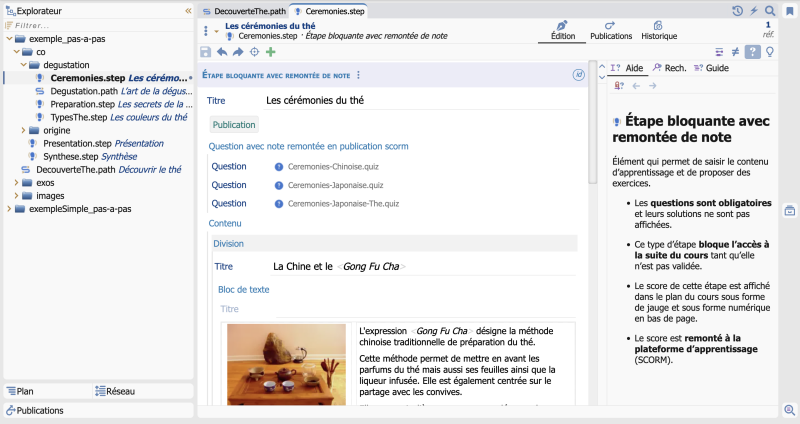Click the not-equal differences icon
Viewport: 800px width, 424px height.
pyautogui.click(x=735, y=52)
